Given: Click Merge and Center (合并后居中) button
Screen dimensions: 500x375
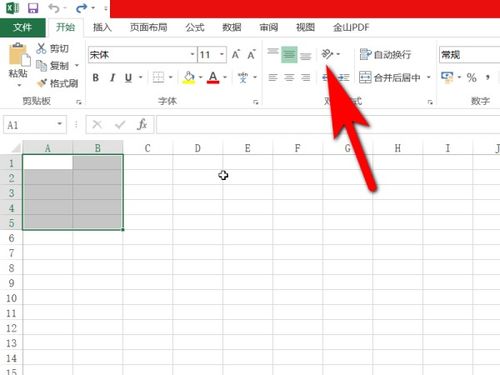Looking at the screenshot, I should coord(390,78).
